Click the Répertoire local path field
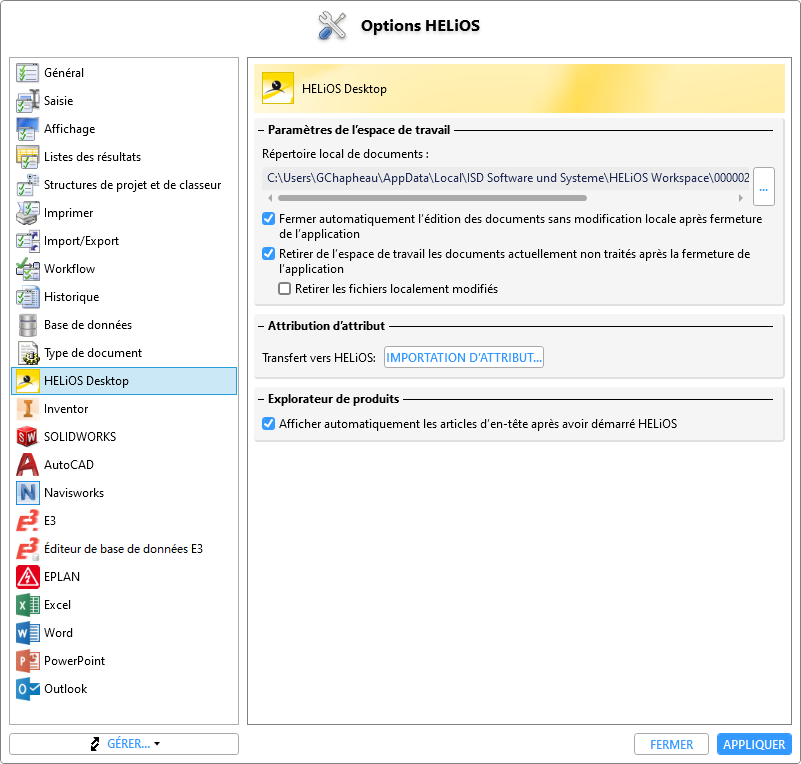 click(x=506, y=178)
